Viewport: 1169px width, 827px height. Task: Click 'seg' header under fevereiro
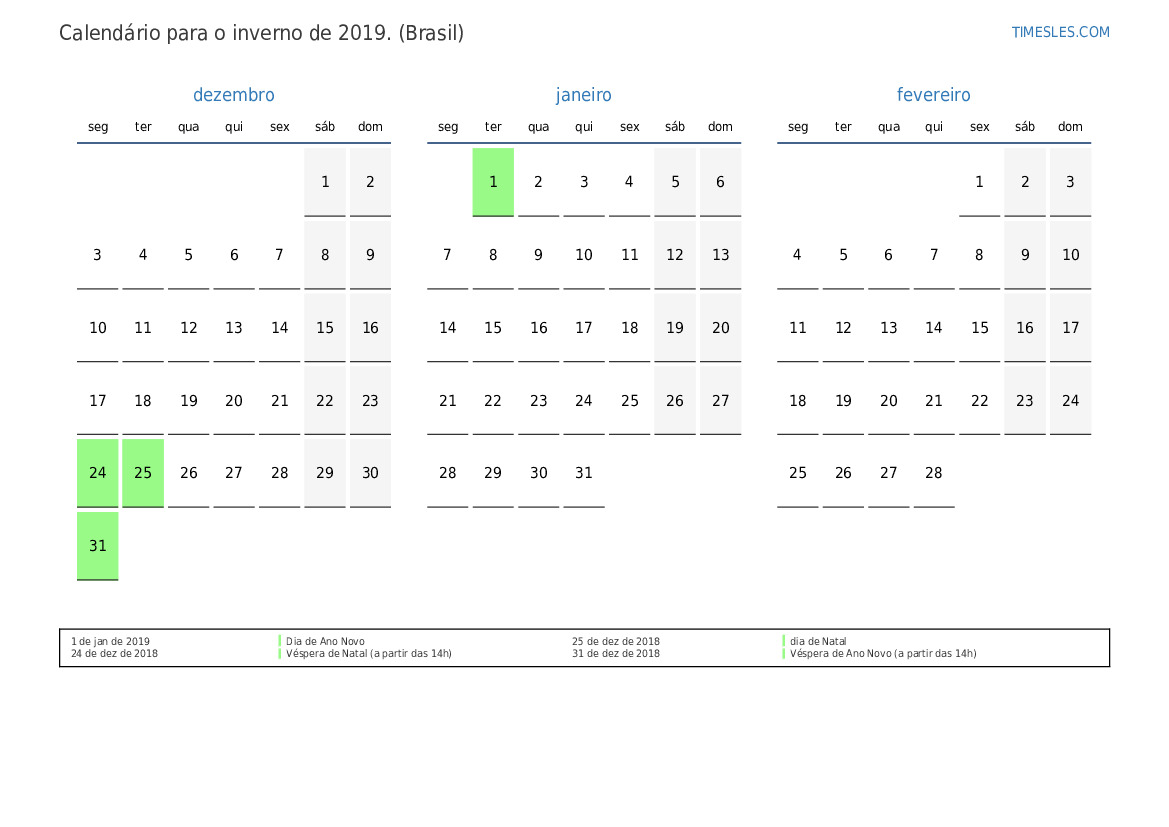[798, 127]
